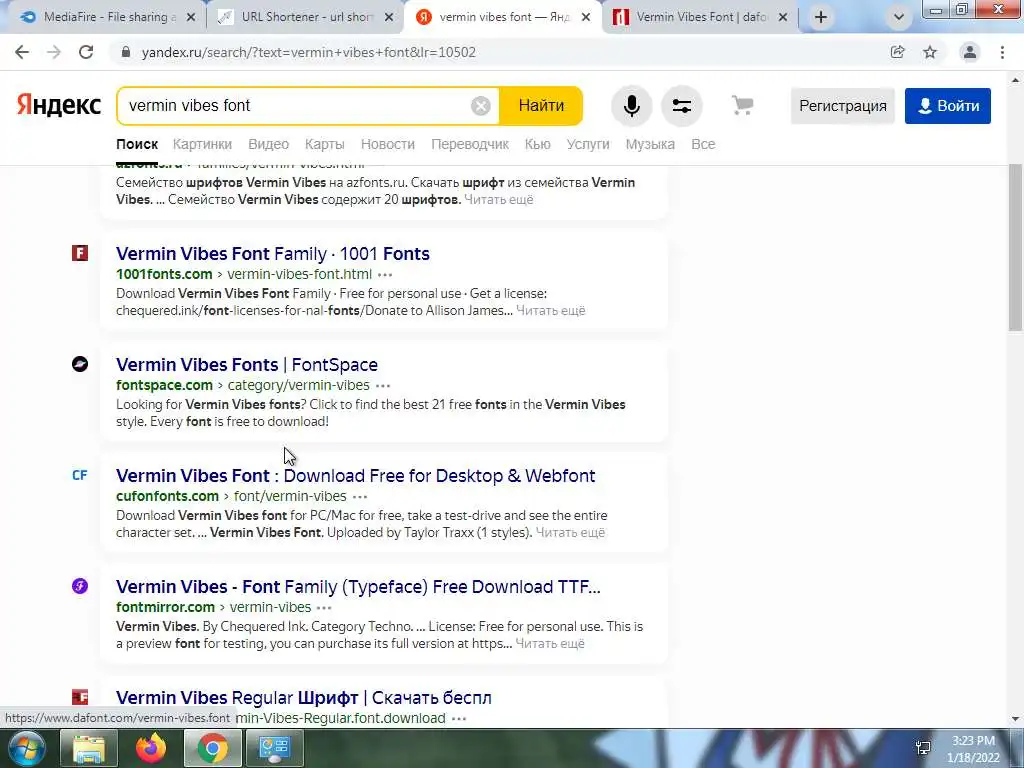The image size is (1024, 768).
Task: Bookmark this page with the star icon
Action: (930, 52)
